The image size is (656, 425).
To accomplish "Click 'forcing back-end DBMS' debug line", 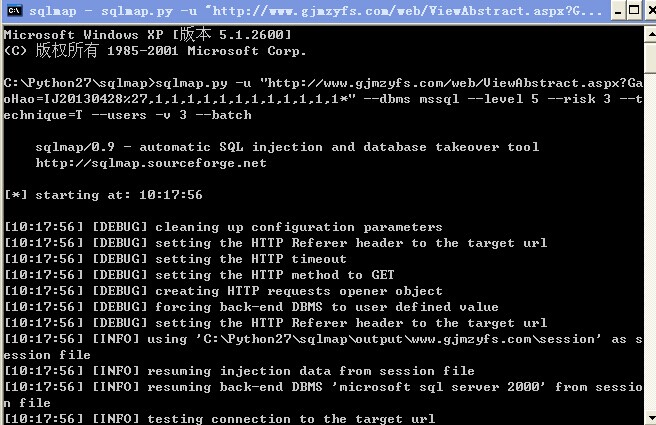I will click(x=251, y=307).
